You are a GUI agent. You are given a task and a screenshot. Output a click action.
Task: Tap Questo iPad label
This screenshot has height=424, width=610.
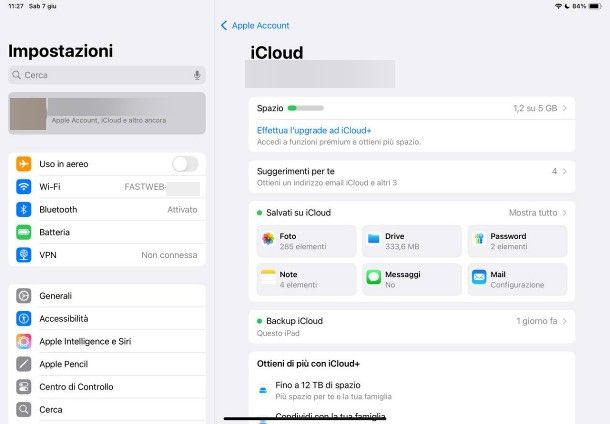(x=278, y=333)
